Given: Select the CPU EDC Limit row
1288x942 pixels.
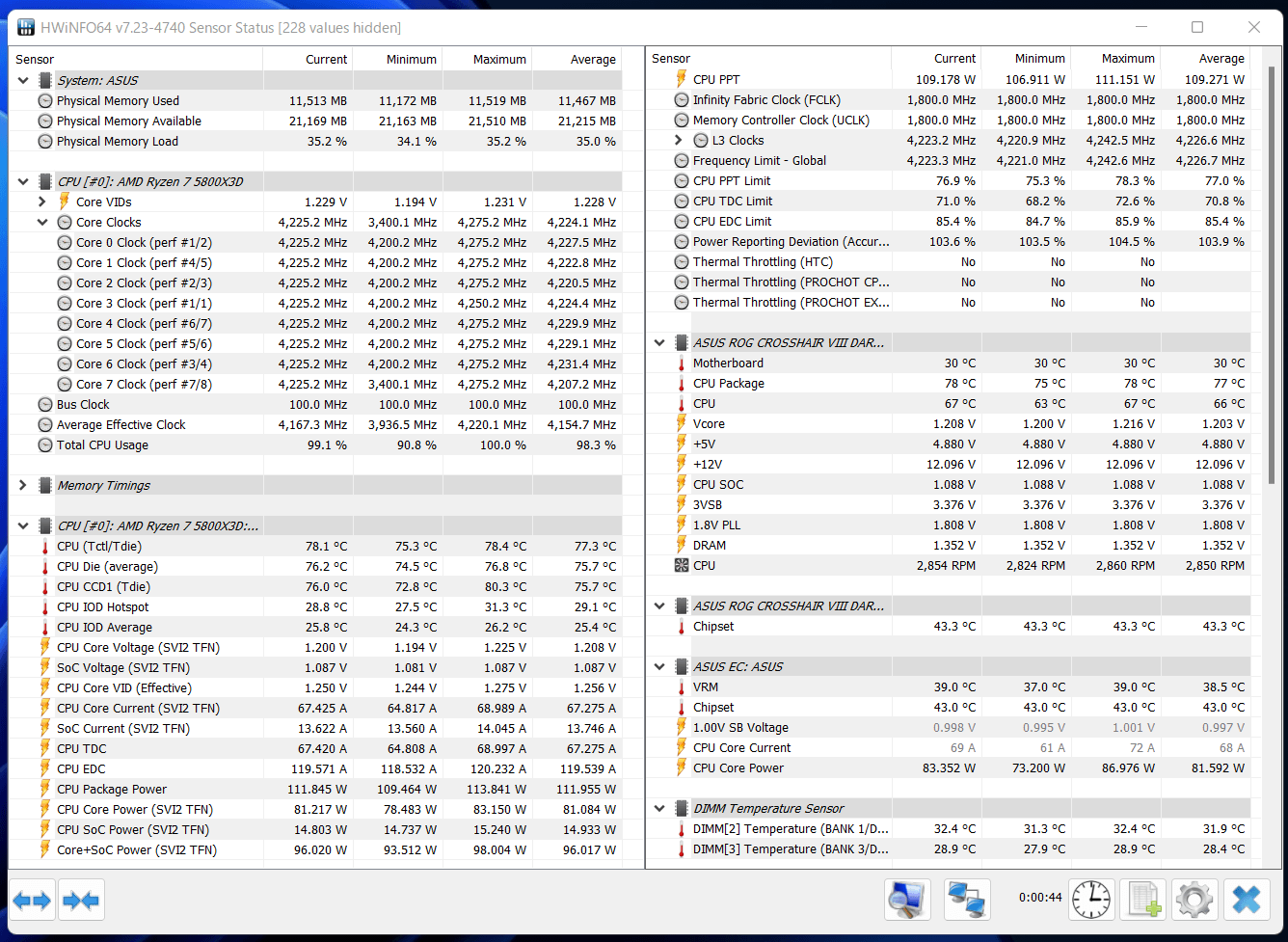Looking at the screenshot, I should tap(949, 222).
